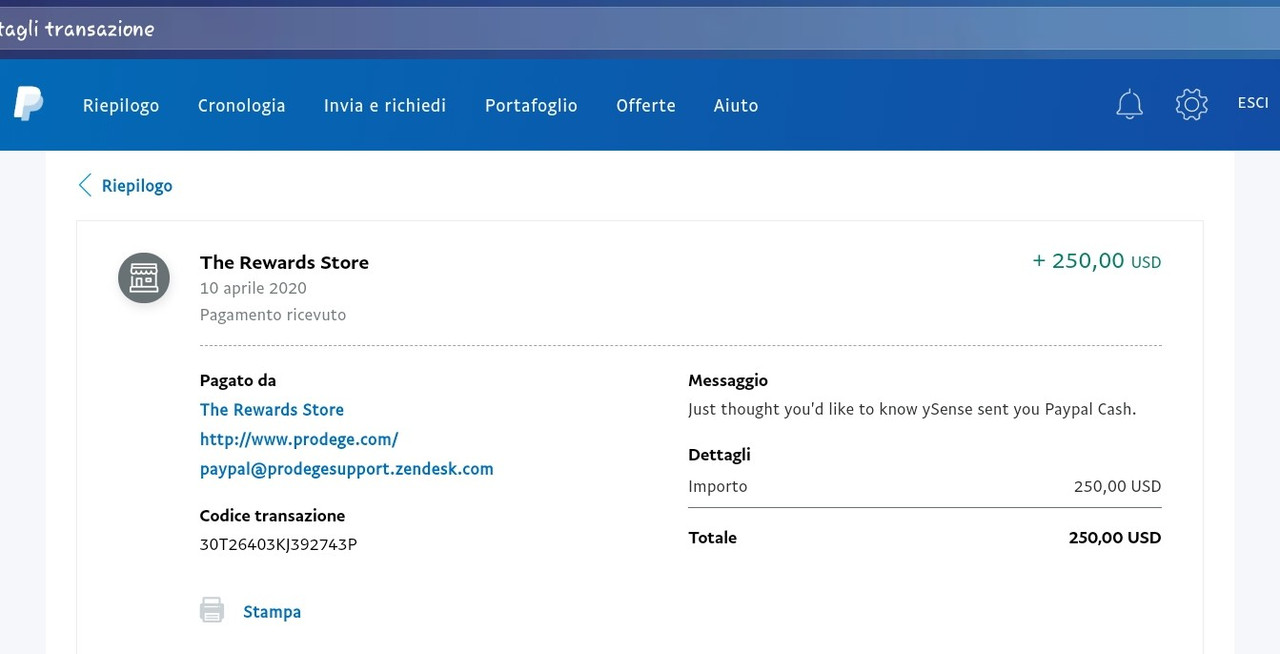Go back via the Riepilogo link

click(137, 186)
